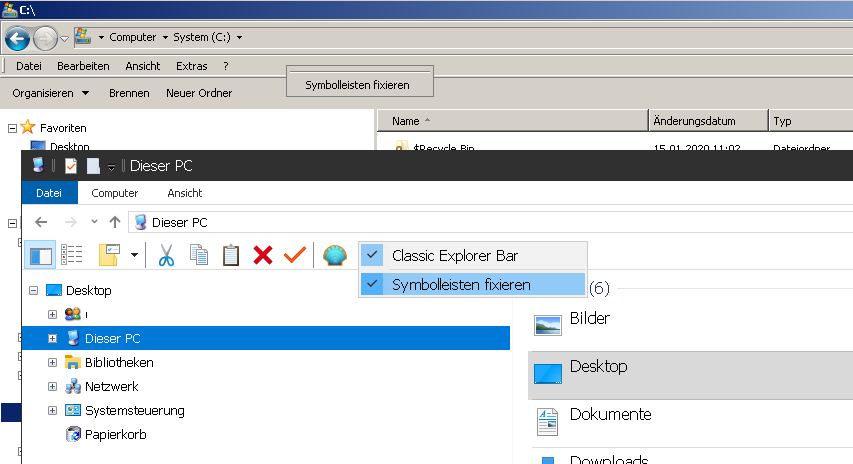853x464 pixels.
Task: Select Desktop in the folder tree
Action: 89,290
